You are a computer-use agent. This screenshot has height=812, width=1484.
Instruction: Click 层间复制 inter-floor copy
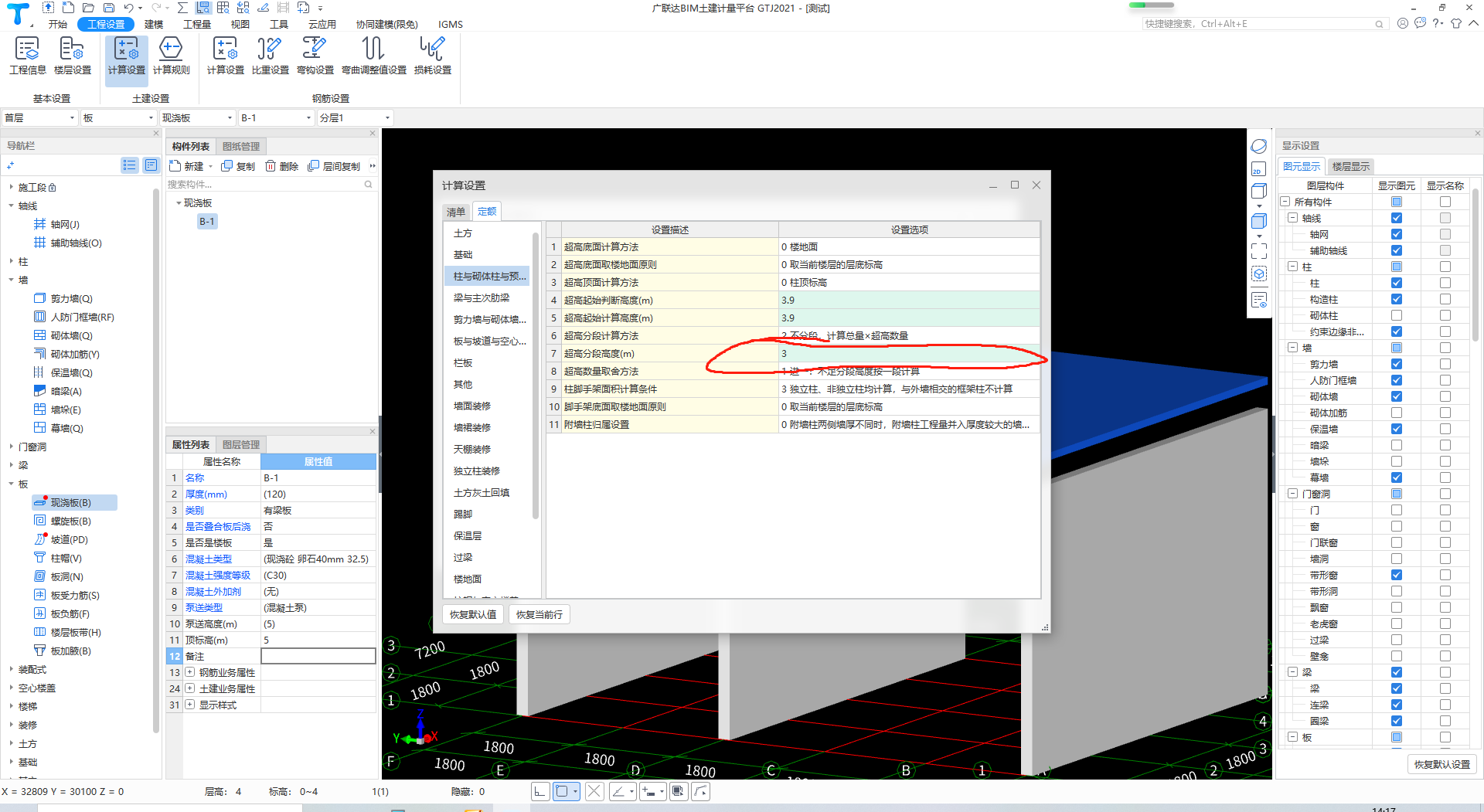pos(334,166)
